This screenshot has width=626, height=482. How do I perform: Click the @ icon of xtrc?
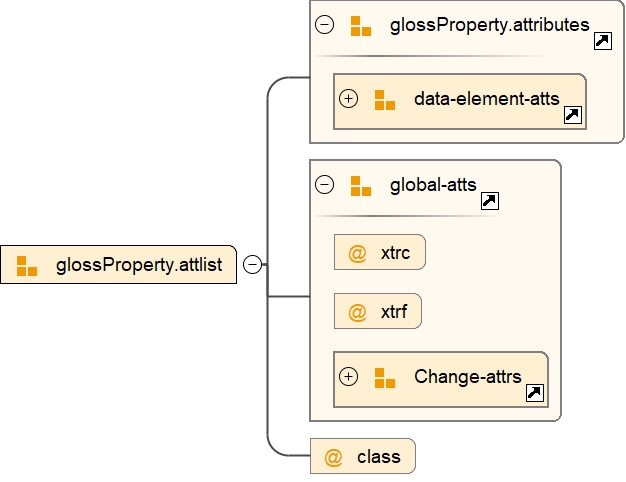[x=357, y=253]
